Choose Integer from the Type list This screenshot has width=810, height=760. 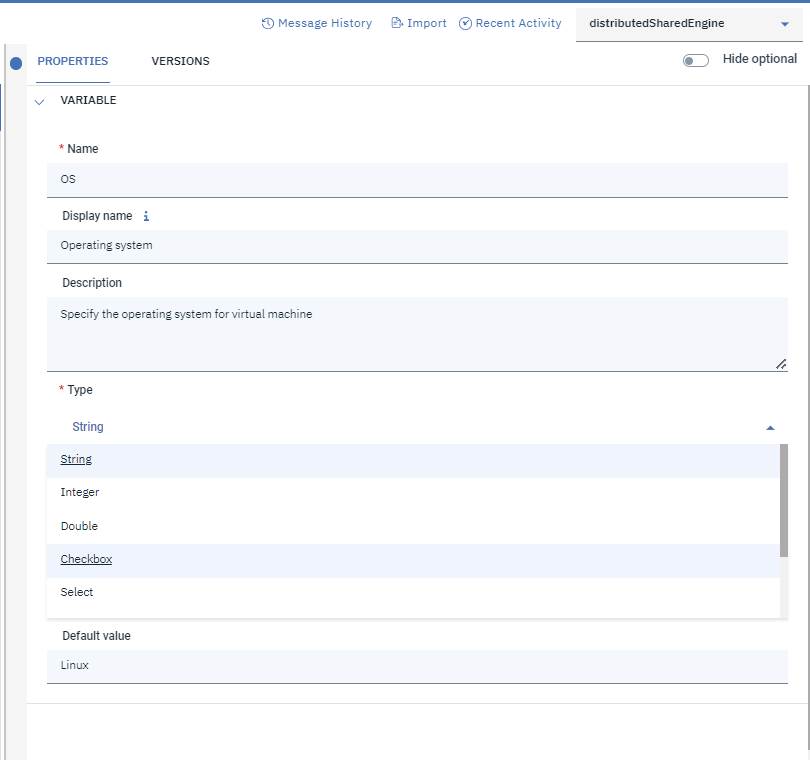[x=80, y=493]
